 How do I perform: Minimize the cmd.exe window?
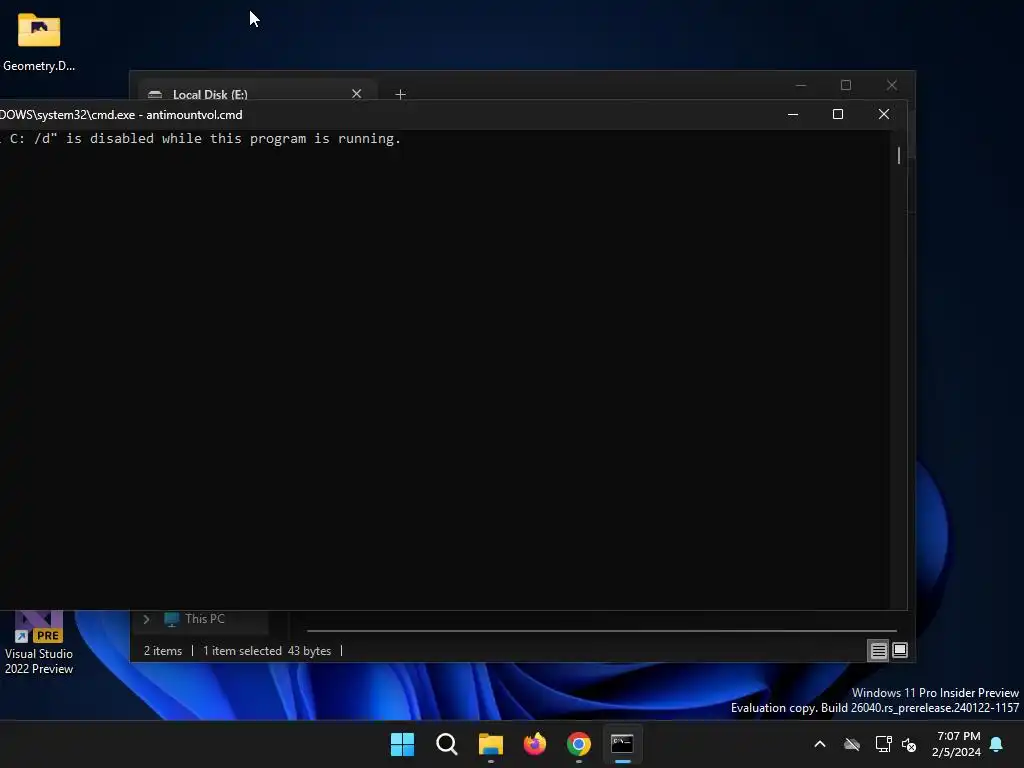(793, 114)
